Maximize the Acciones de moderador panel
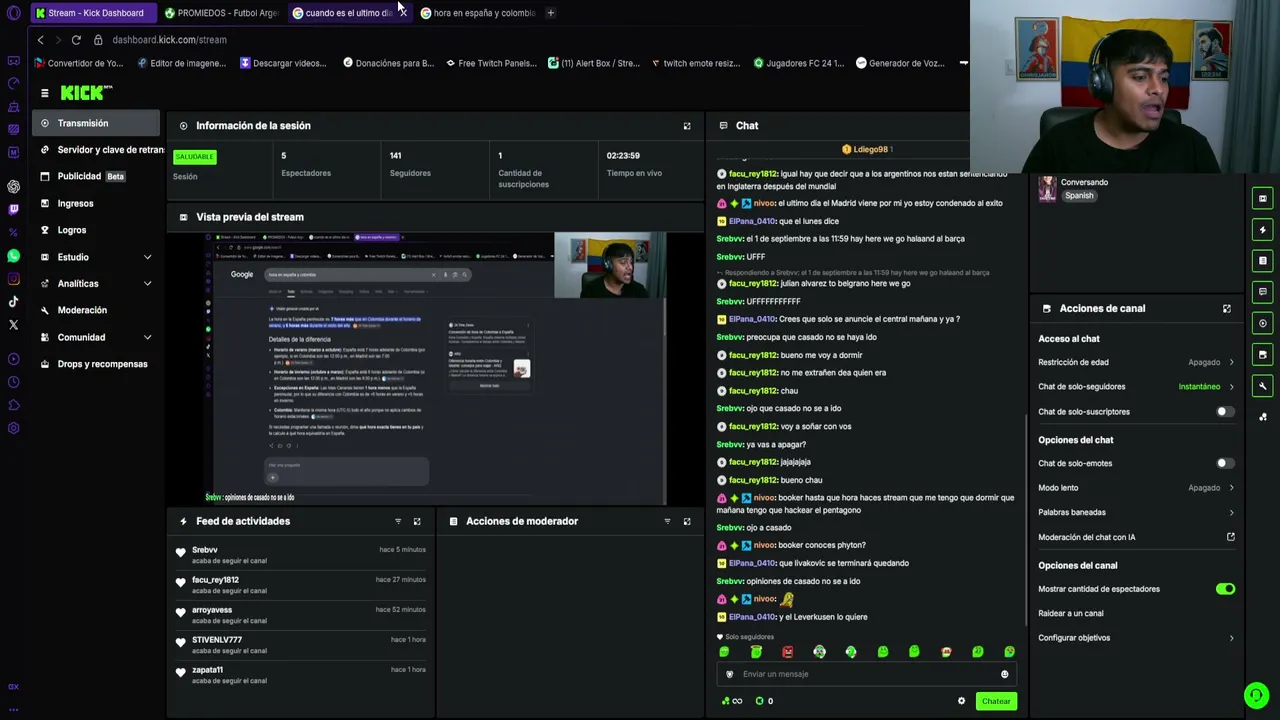 tap(687, 521)
